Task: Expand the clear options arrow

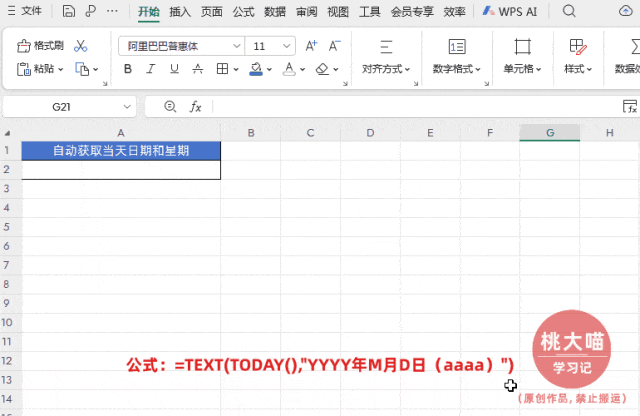Action: (x=336, y=69)
